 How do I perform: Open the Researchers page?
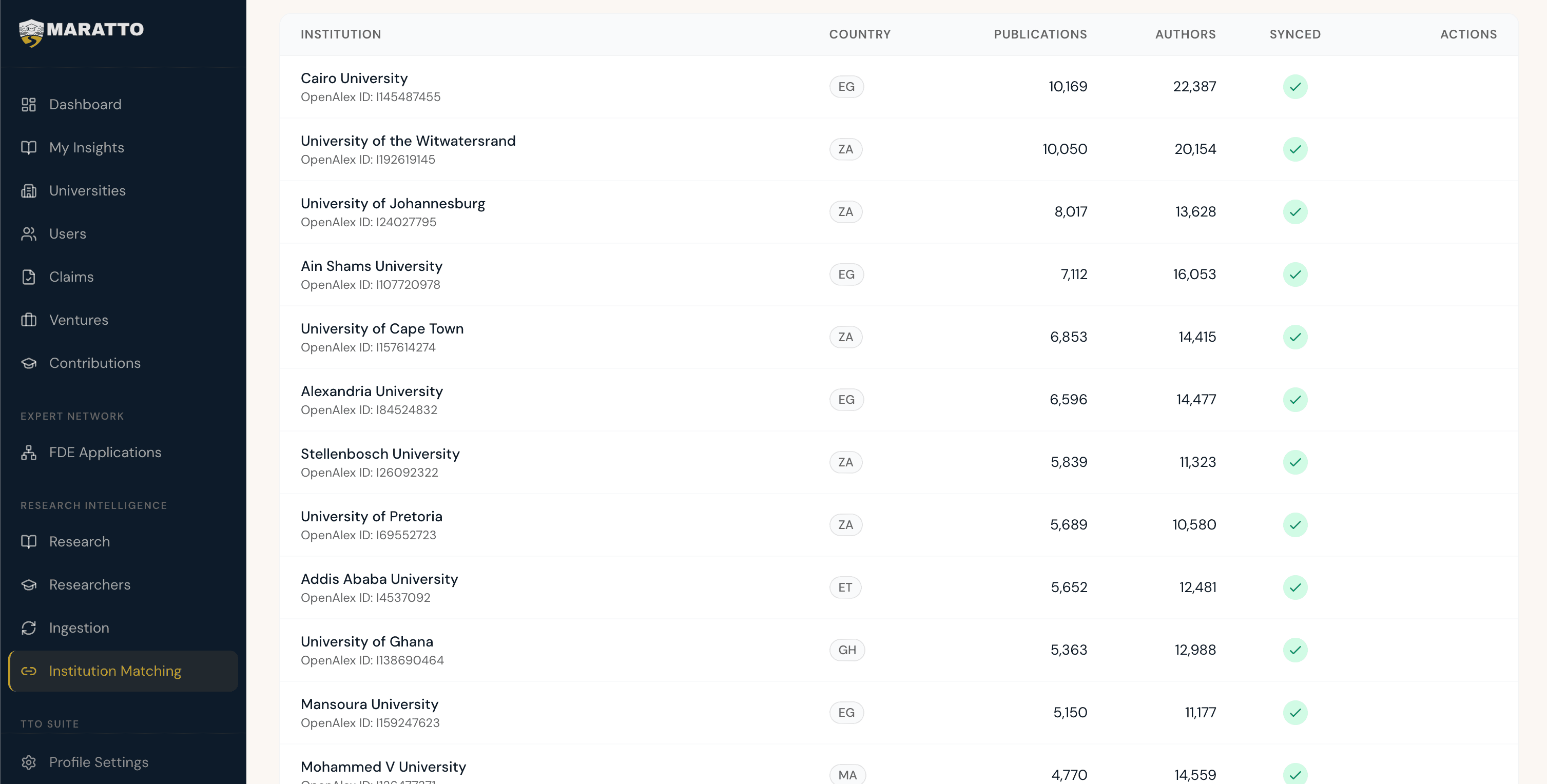[x=89, y=584]
